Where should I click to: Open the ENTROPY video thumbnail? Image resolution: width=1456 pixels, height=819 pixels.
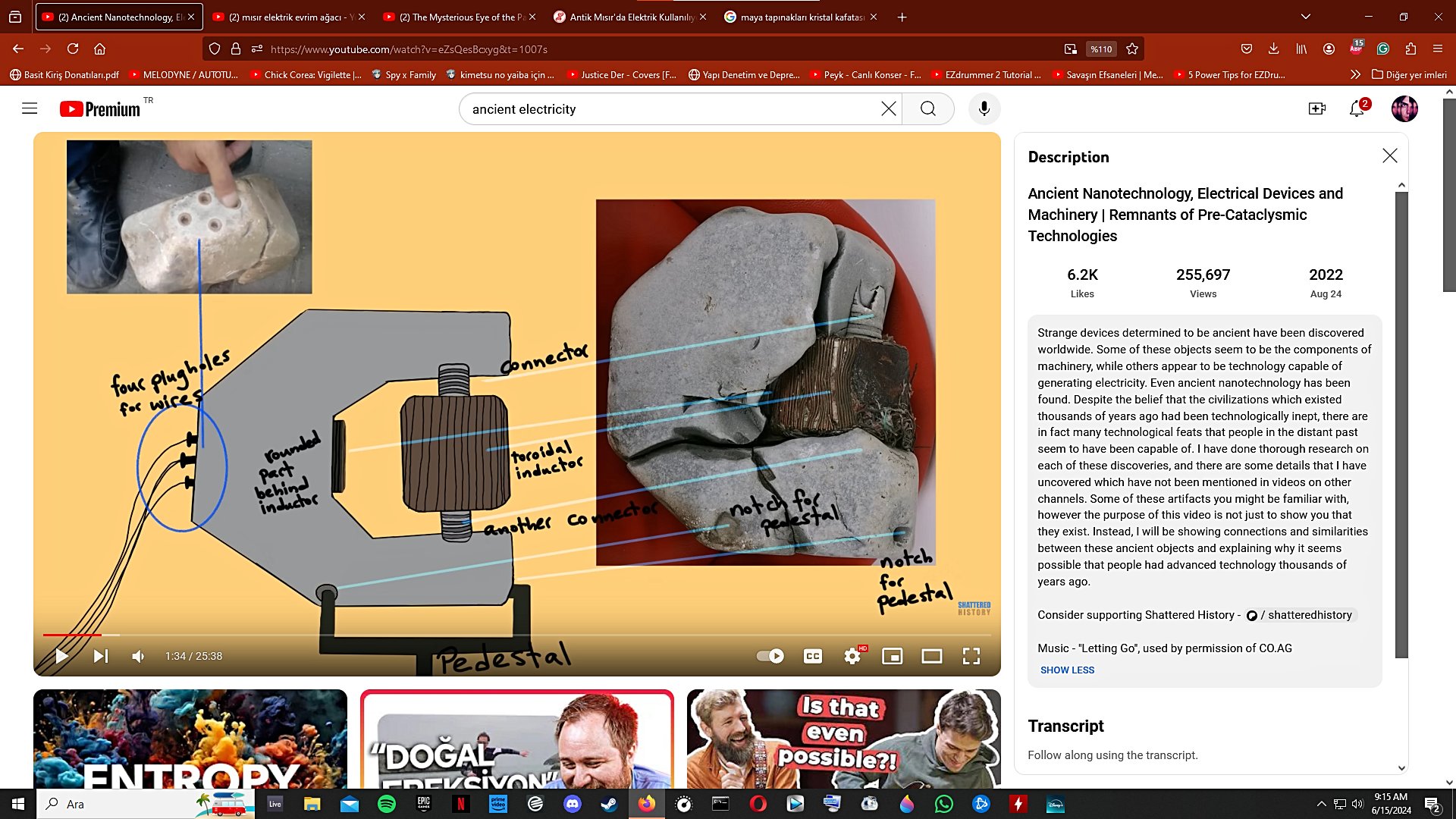click(190, 739)
